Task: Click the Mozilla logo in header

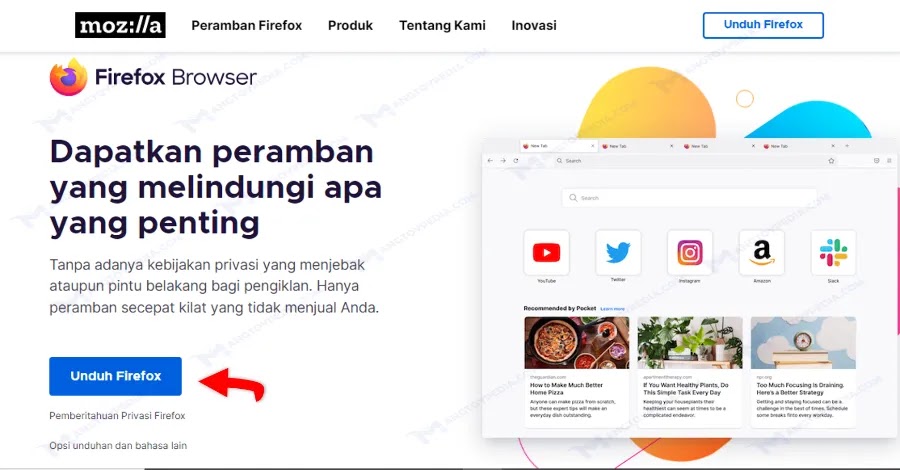Action: (120, 25)
